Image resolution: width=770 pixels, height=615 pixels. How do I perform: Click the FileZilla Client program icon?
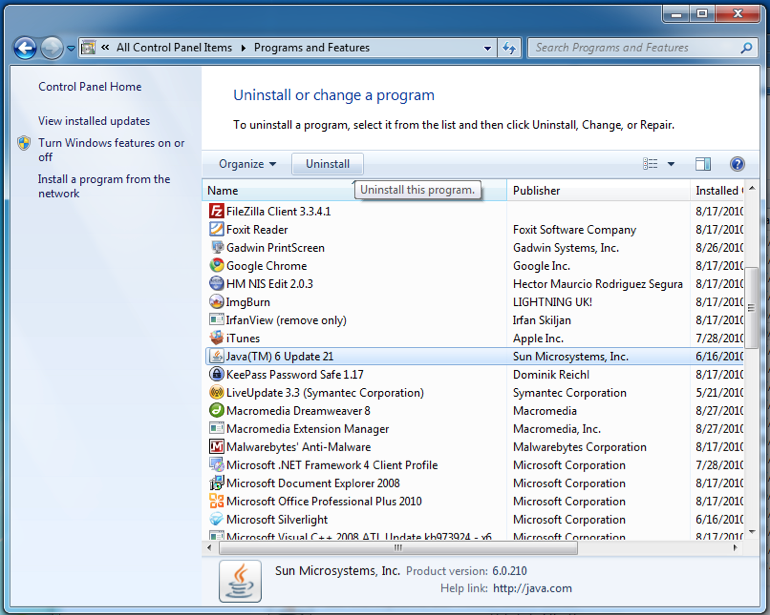tap(216, 211)
